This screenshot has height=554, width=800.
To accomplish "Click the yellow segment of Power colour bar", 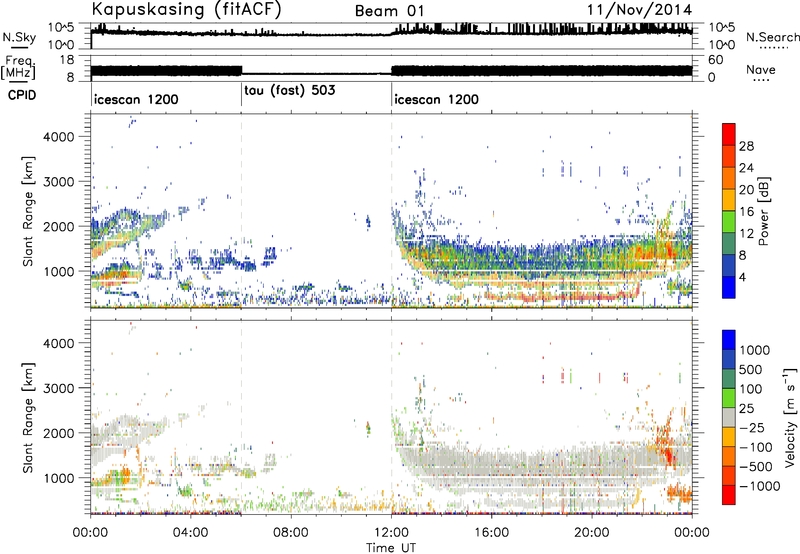I will click(x=729, y=200).
